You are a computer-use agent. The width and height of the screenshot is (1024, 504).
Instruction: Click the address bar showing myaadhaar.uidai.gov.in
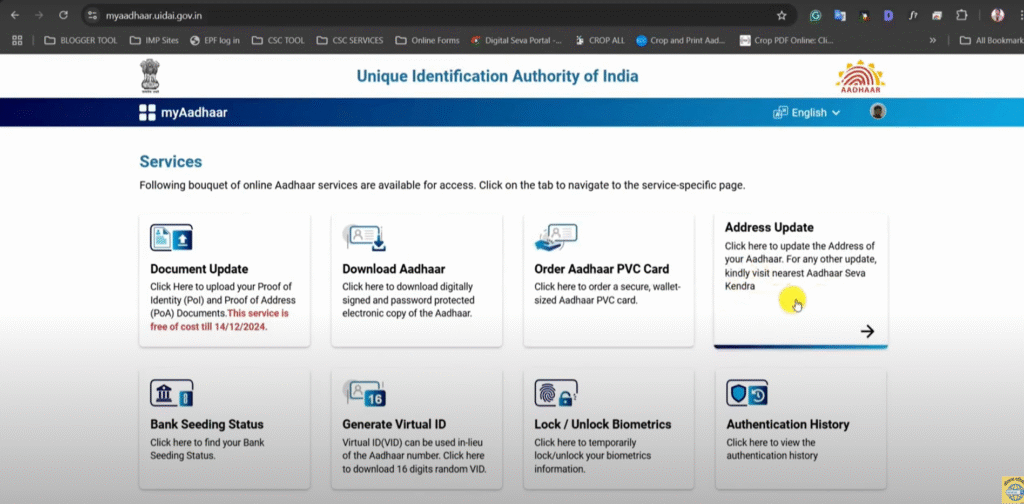(x=400, y=16)
